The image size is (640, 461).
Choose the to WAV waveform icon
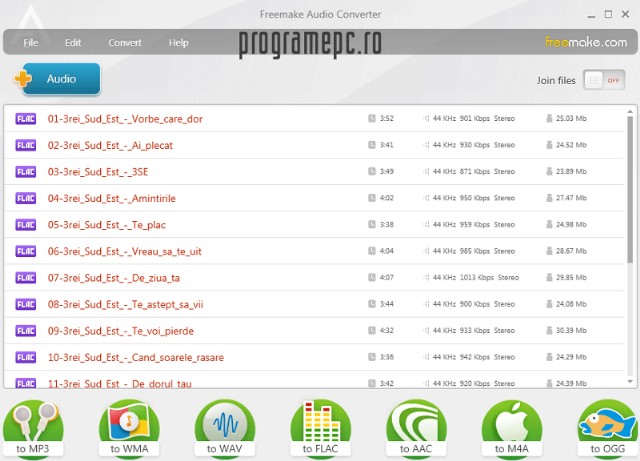click(x=225, y=429)
